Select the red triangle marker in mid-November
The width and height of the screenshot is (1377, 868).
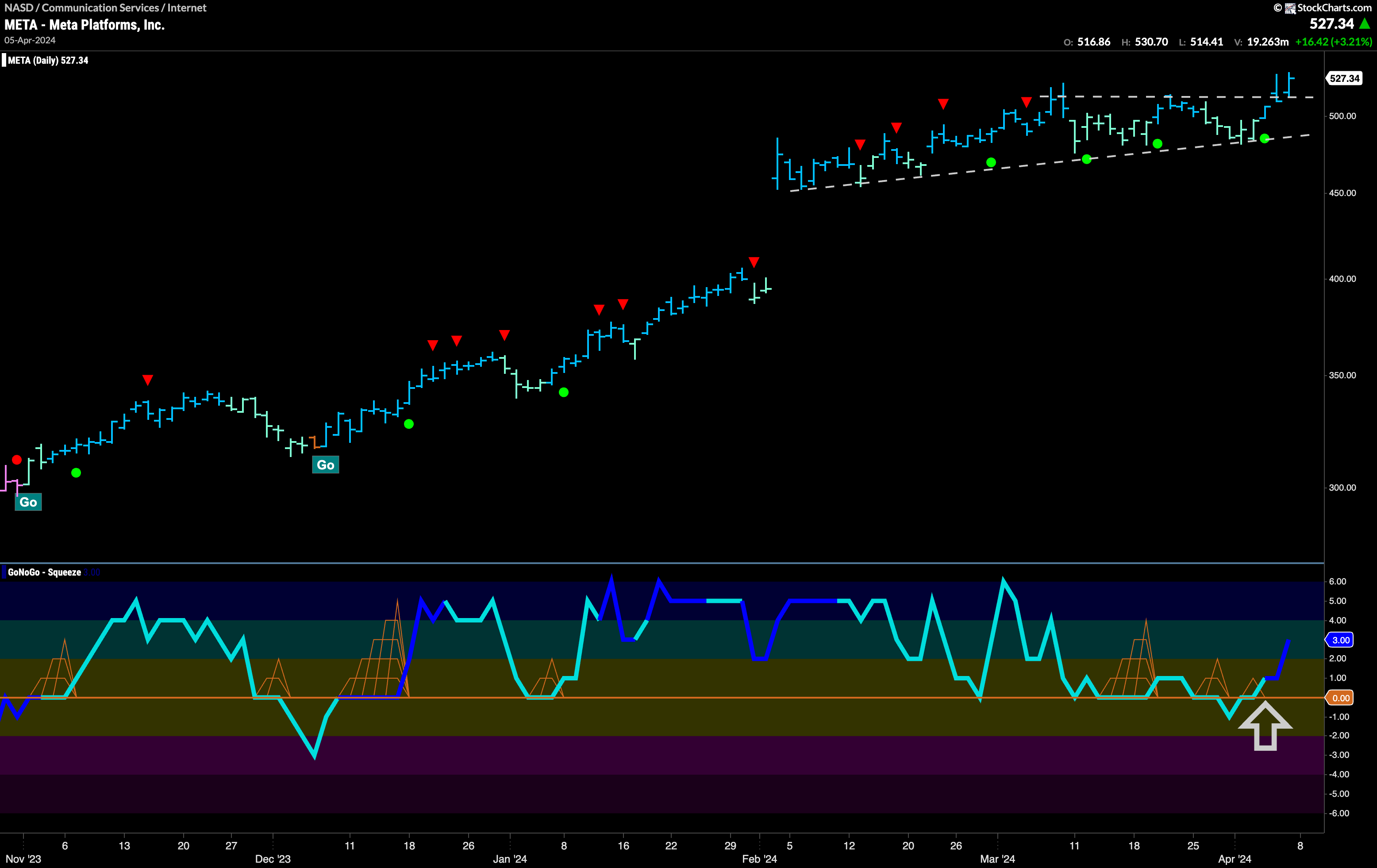click(x=147, y=380)
